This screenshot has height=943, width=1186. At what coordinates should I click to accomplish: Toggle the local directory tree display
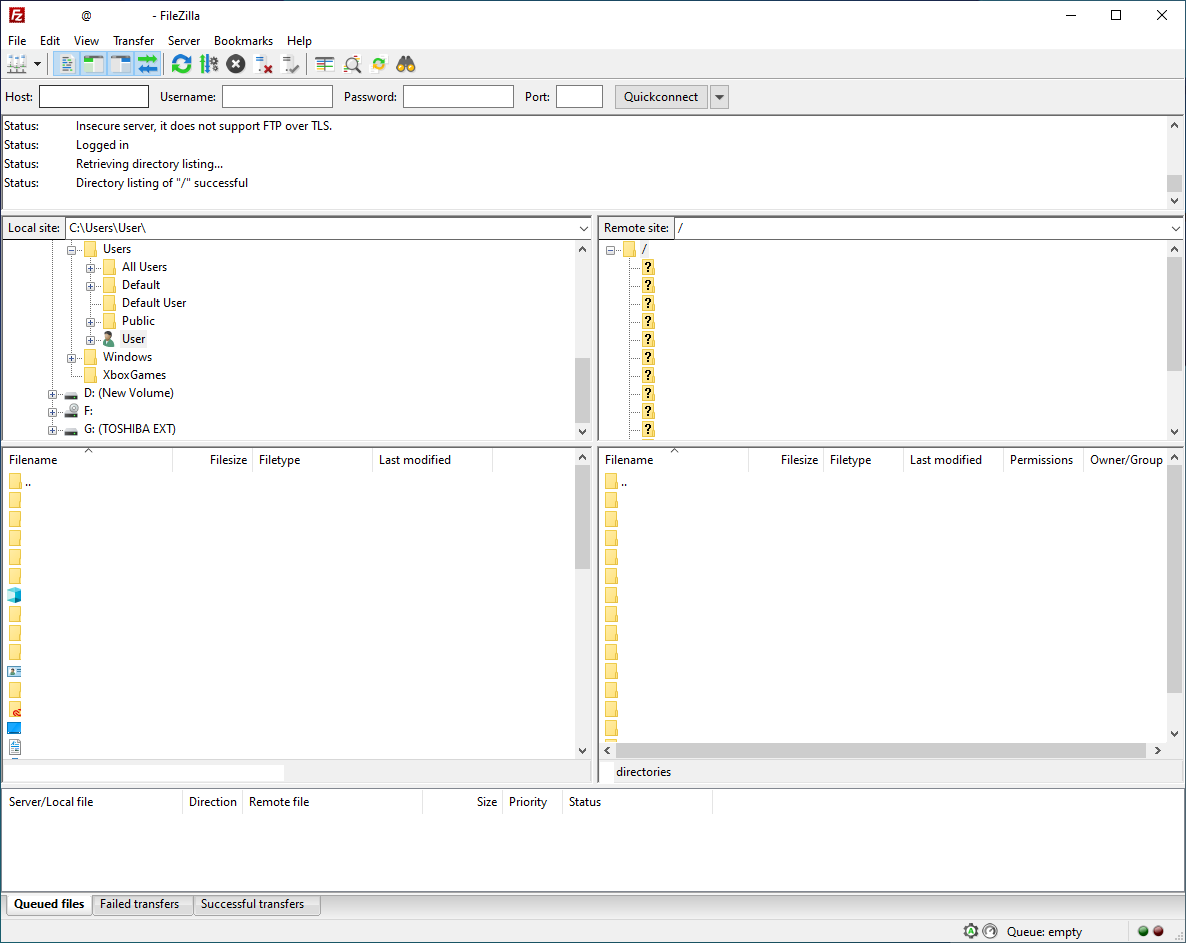click(94, 64)
